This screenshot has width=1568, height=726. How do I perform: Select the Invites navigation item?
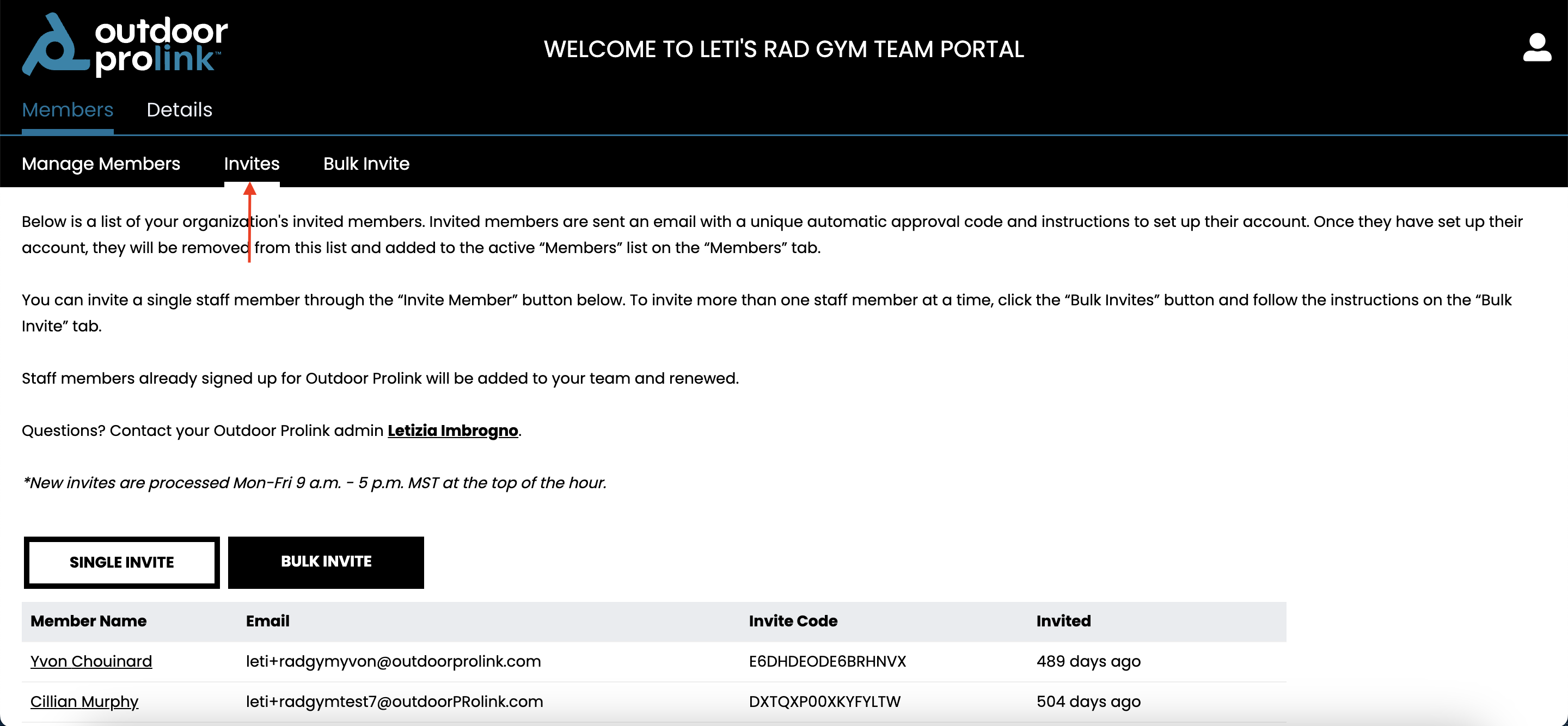coord(252,163)
